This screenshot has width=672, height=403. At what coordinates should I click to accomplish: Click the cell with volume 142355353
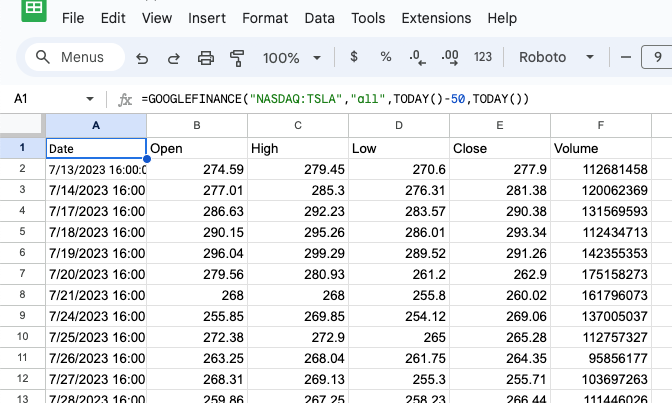coord(600,253)
